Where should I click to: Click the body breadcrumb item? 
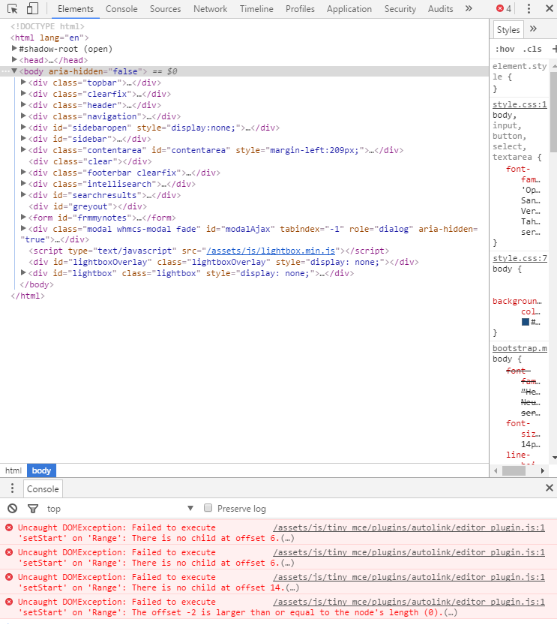(41, 470)
